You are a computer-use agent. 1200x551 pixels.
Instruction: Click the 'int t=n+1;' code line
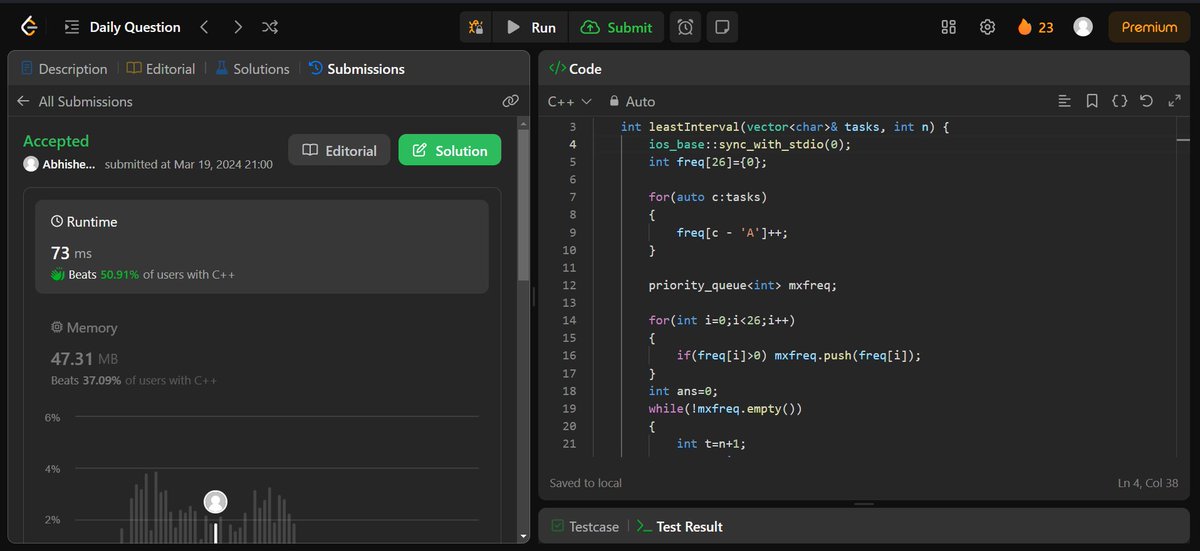(x=711, y=444)
